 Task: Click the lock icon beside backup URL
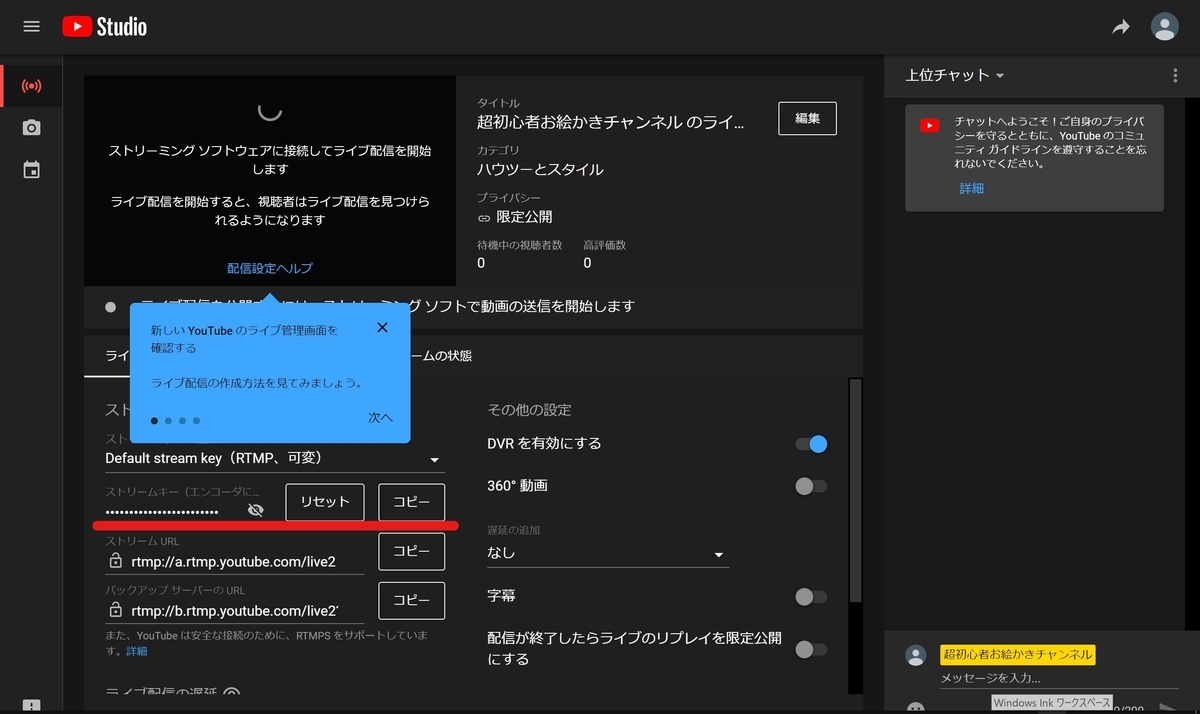click(x=116, y=610)
